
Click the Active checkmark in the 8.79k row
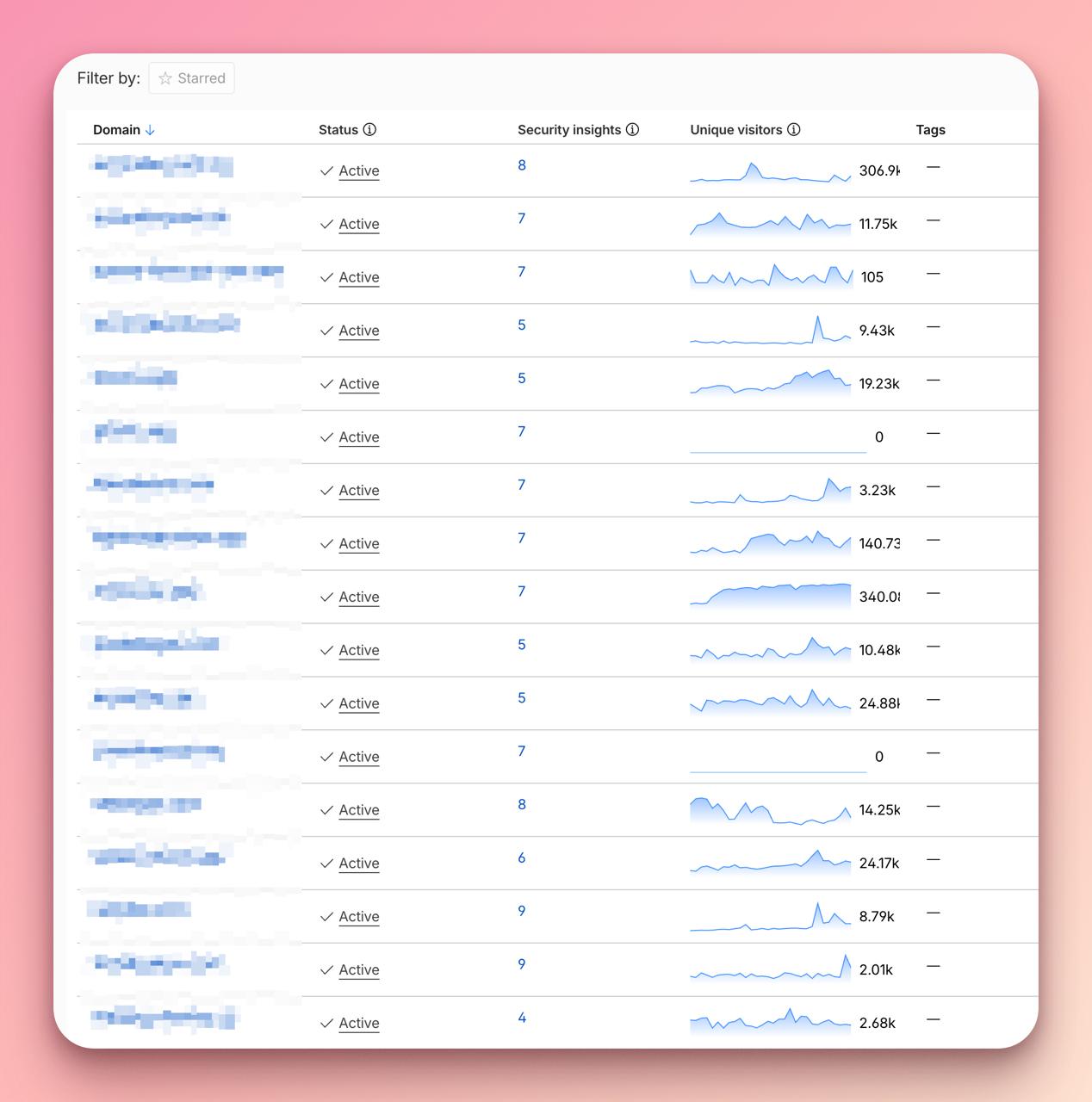(326, 917)
